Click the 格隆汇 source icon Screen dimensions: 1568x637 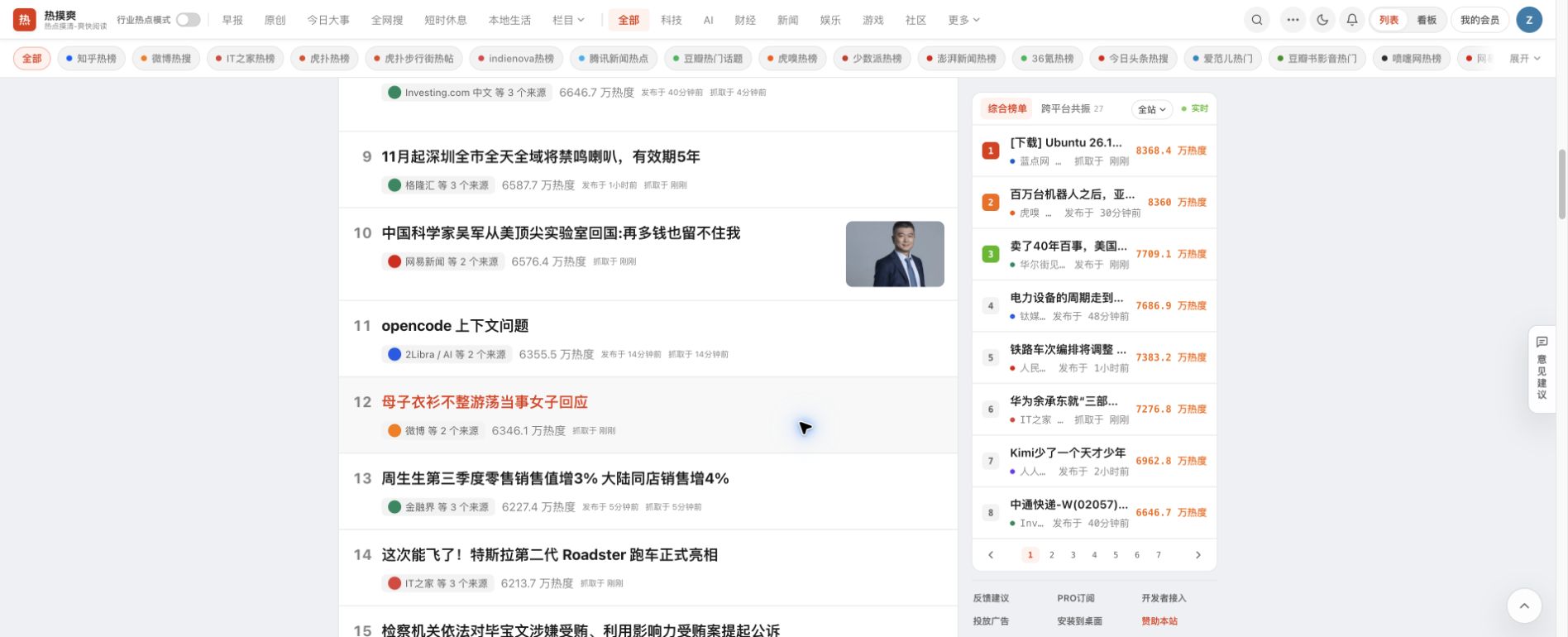[394, 185]
